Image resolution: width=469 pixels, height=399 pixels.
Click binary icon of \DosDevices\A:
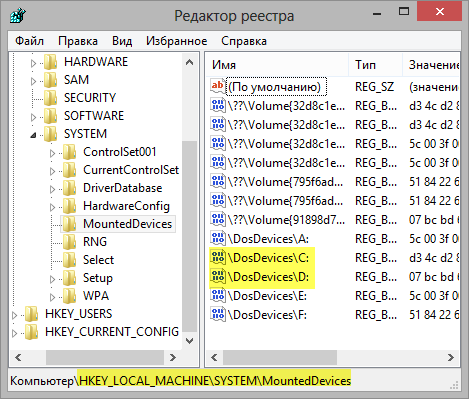point(218,239)
